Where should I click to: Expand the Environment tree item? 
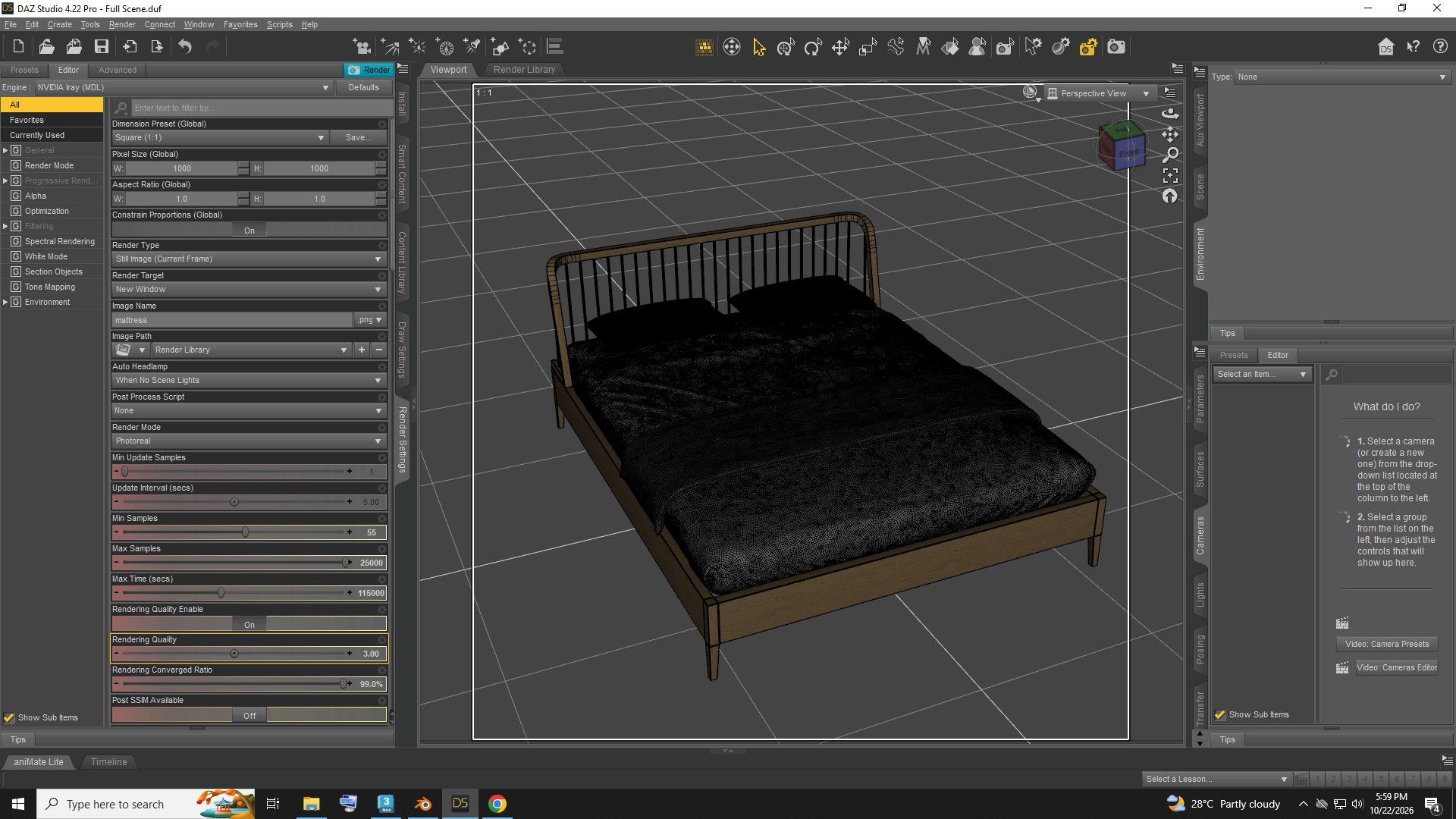pos(5,302)
